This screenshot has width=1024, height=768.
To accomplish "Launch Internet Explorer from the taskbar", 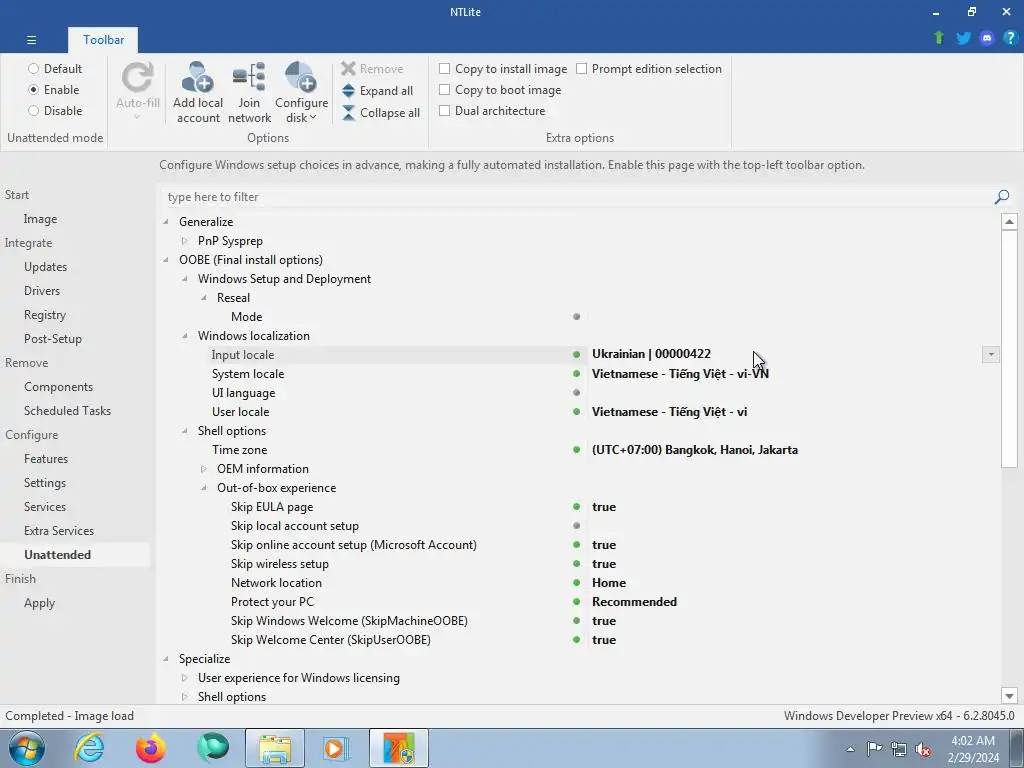I will [x=89, y=748].
